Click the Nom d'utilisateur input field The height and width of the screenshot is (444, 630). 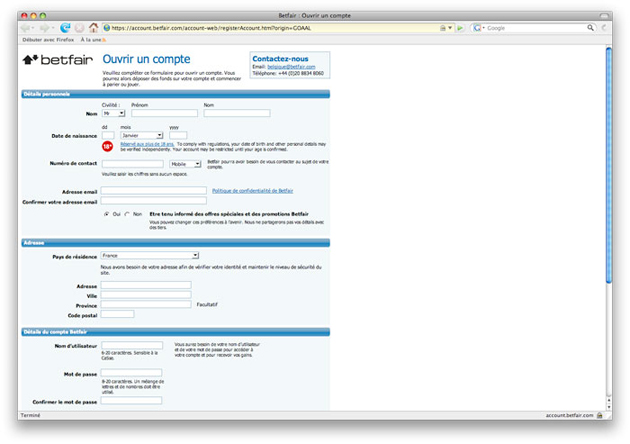coord(132,345)
